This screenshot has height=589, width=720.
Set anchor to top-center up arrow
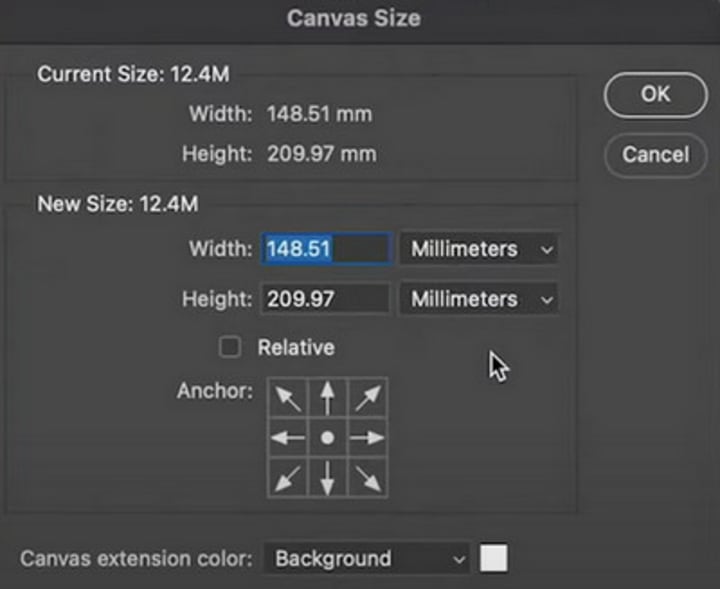(327, 398)
